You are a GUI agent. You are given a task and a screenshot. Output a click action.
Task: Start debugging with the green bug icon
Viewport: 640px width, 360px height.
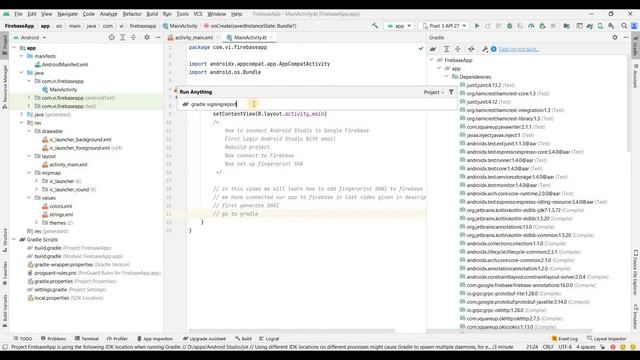pyautogui.click(x=509, y=26)
